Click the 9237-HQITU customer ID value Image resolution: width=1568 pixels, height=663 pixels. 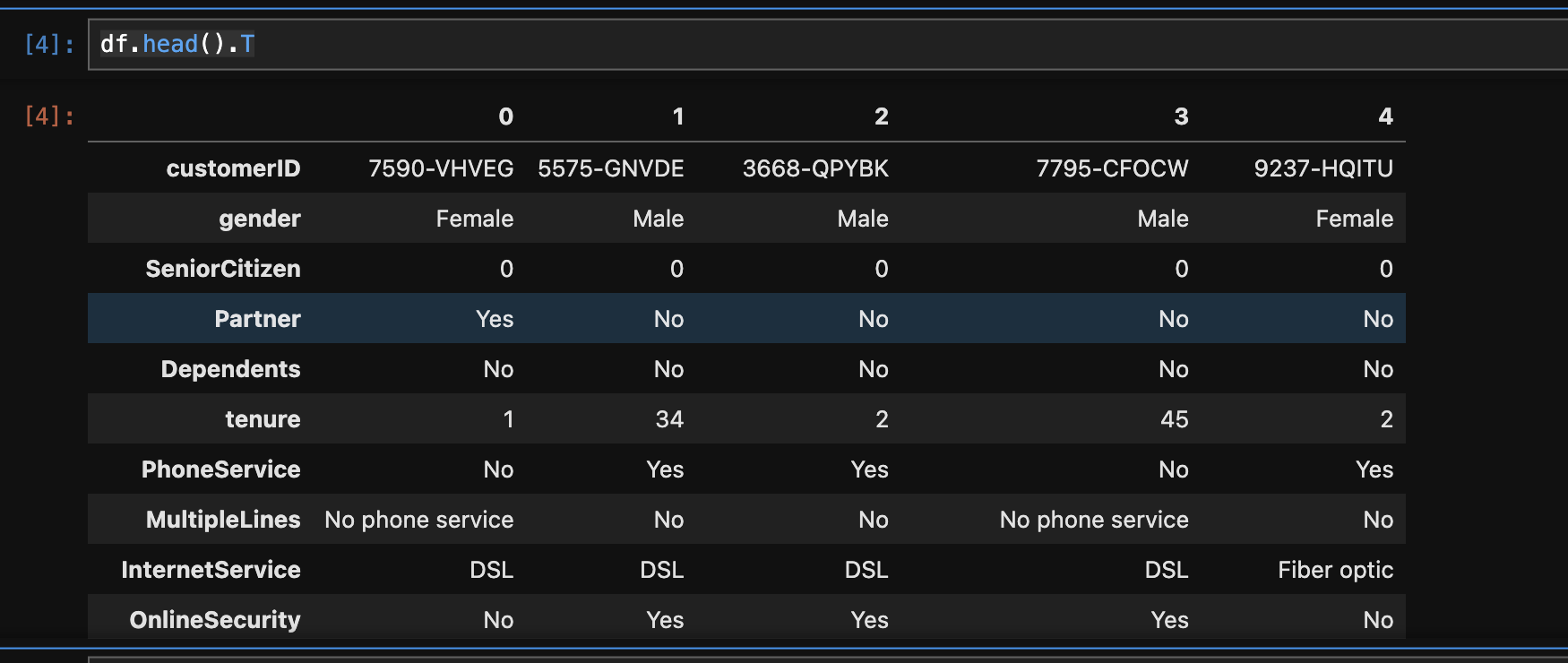pos(1322,168)
